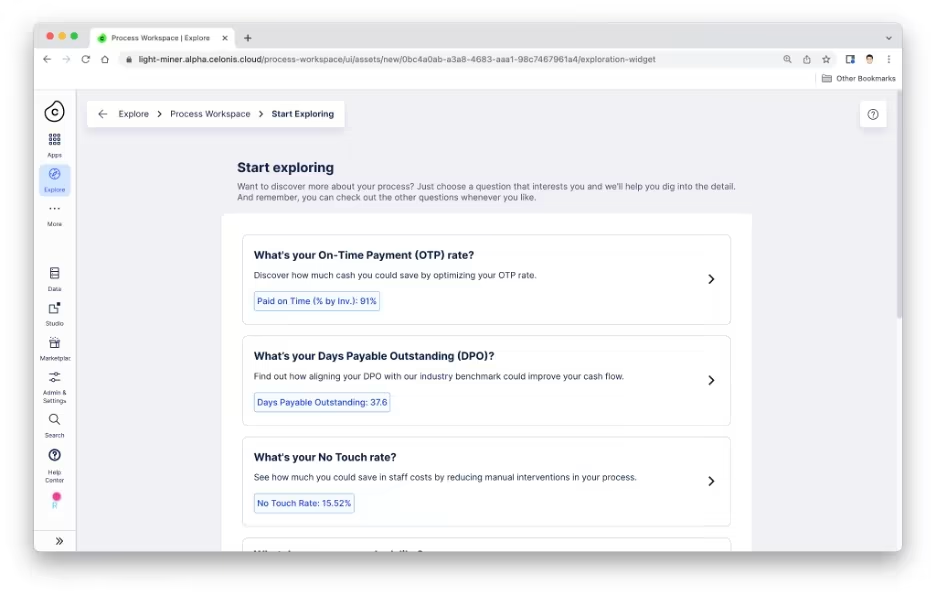This screenshot has width=936, height=596.
Task: Expand the sidebar with the double chevron
Action: [59, 541]
